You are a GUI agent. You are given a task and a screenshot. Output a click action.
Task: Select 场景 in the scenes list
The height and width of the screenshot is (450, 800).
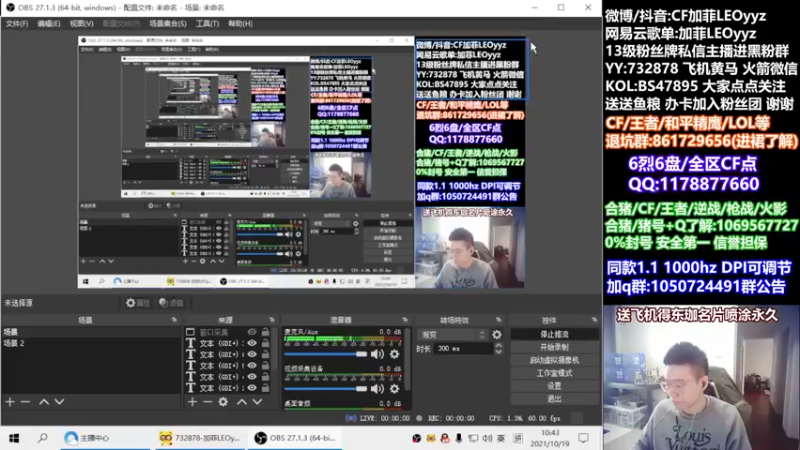[91, 332]
